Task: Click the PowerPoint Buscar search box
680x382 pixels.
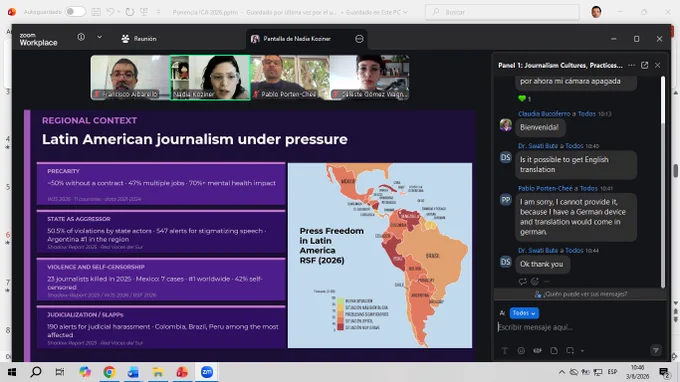Action: [502, 12]
